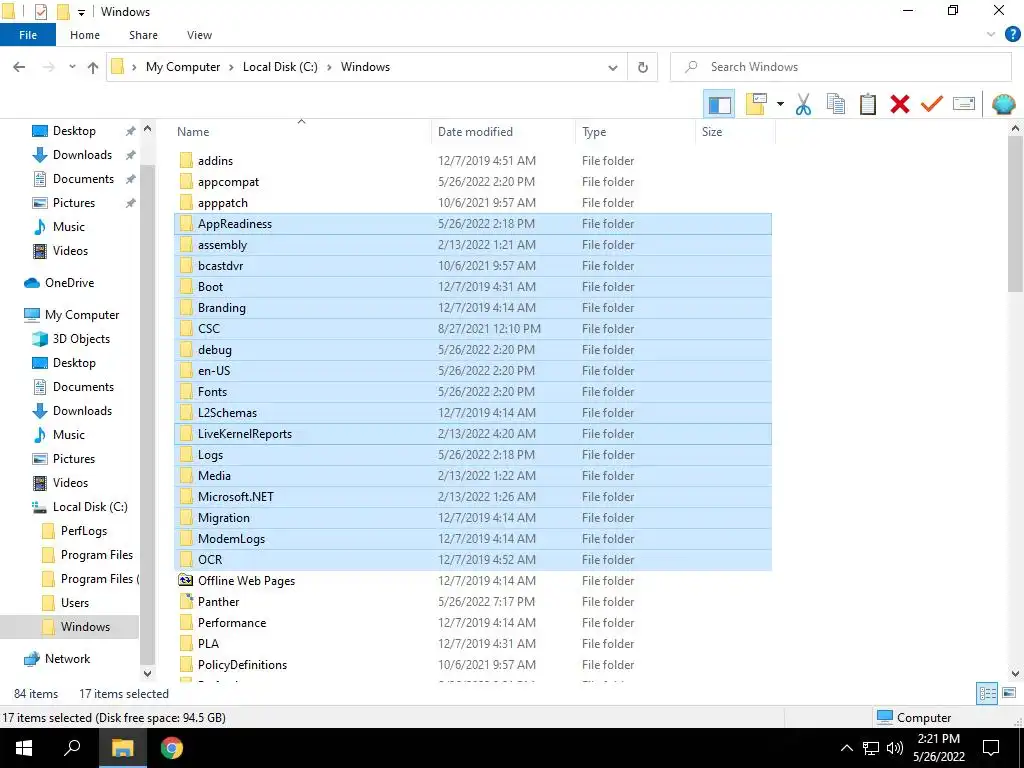
Task: Go up one folder level arrow
Action: pyautogui.click(x=93, y=67)
